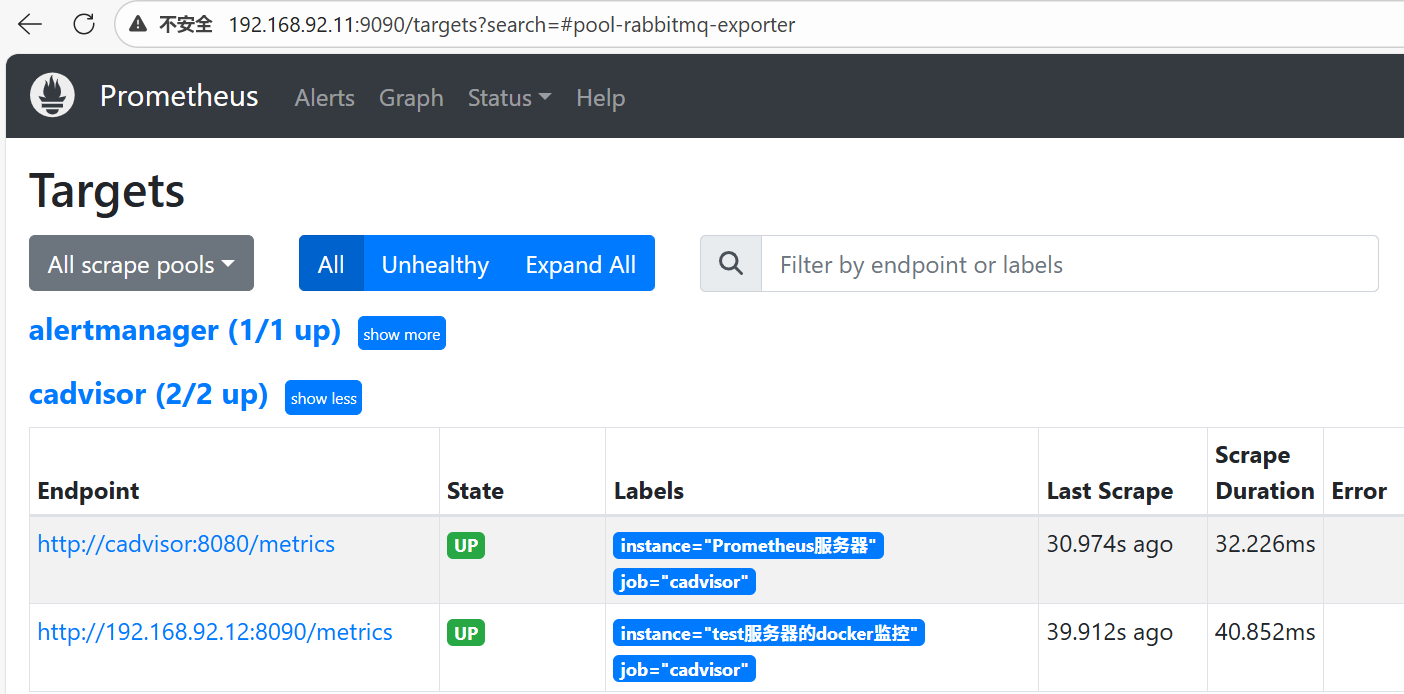The image size is (1404, 694).
Task: Click UP badge for 192.168.92.12 row
Action: click(x=466, y=633)
